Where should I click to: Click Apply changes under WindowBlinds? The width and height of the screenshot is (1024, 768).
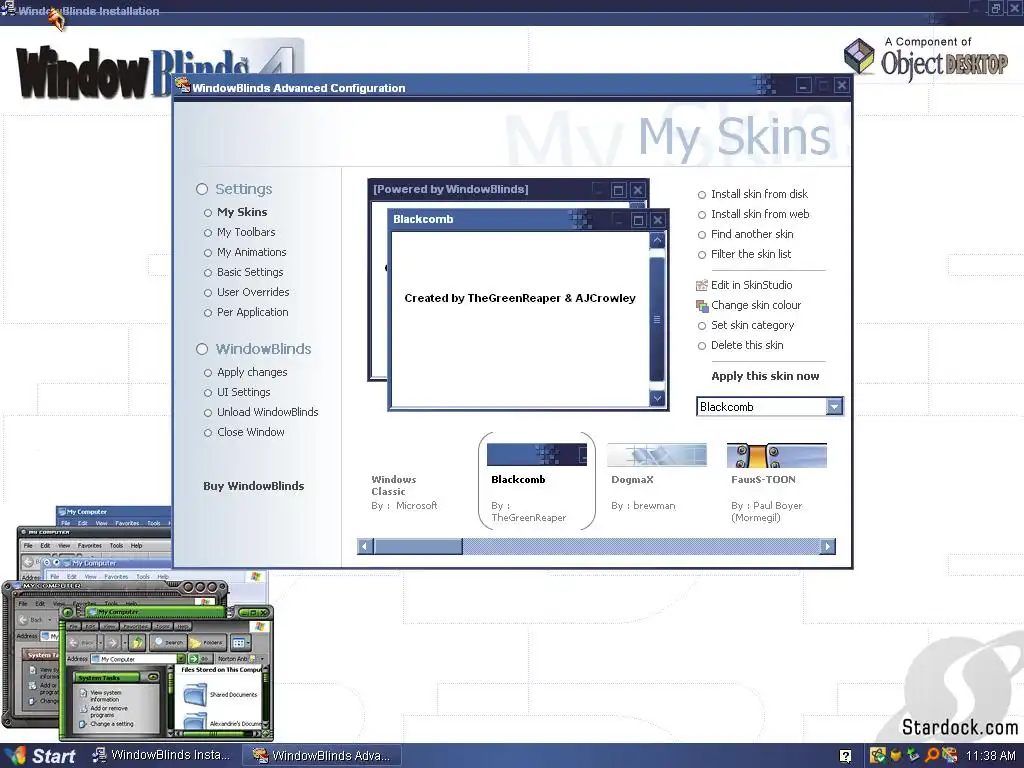[x=246, y=372]
